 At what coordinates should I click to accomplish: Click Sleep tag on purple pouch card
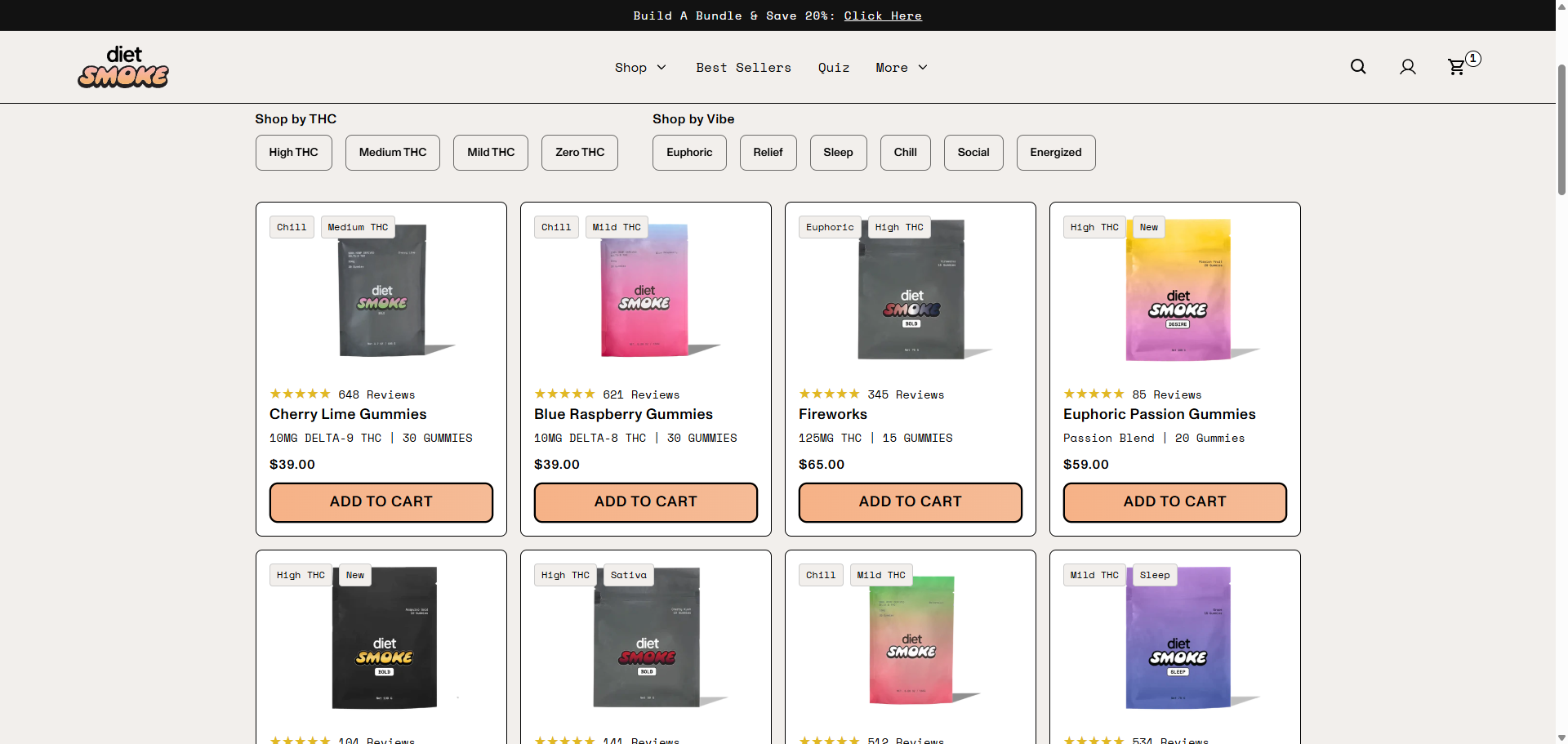click(1155, 576)
